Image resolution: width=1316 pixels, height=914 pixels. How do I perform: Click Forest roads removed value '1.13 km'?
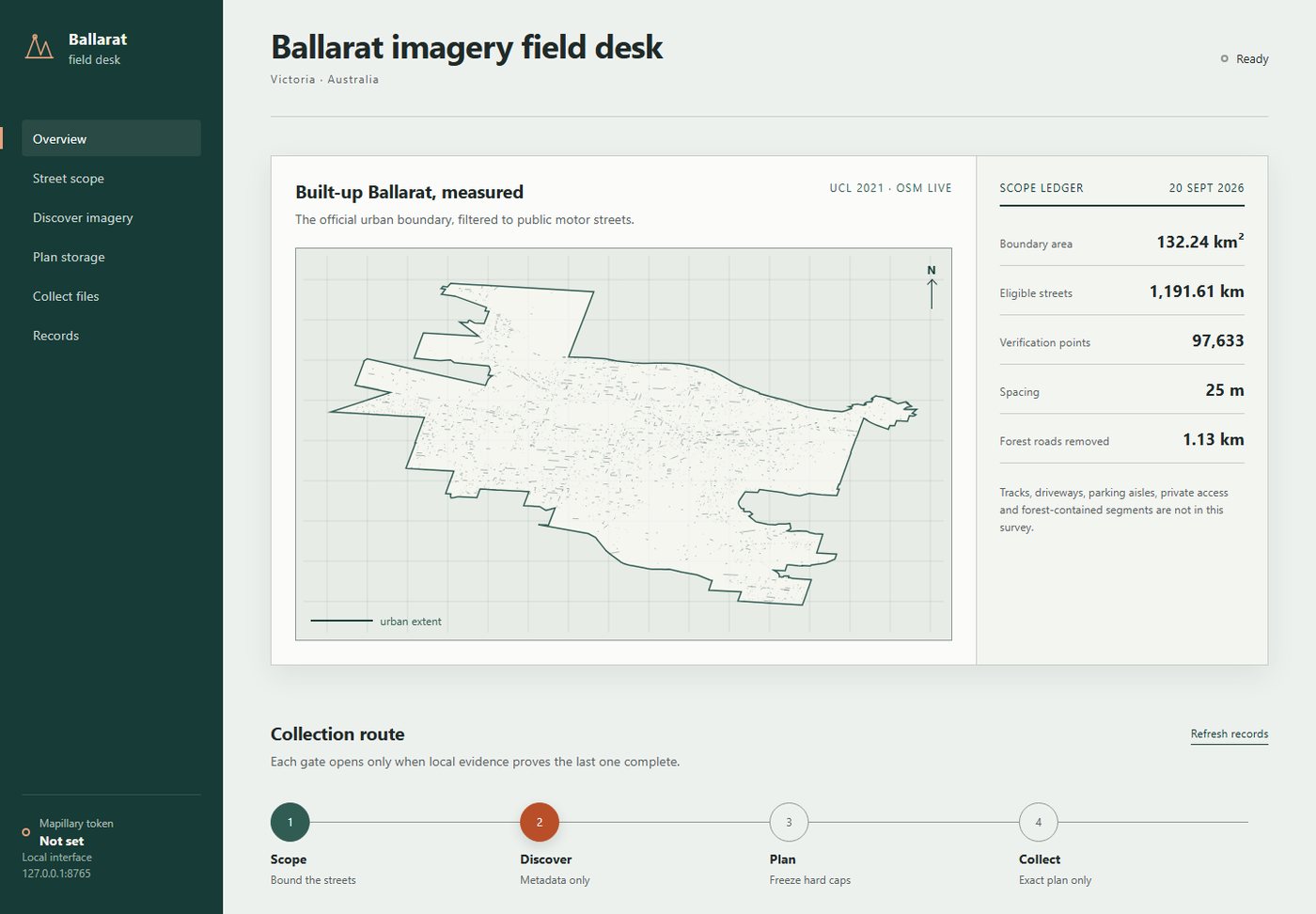1214,439
